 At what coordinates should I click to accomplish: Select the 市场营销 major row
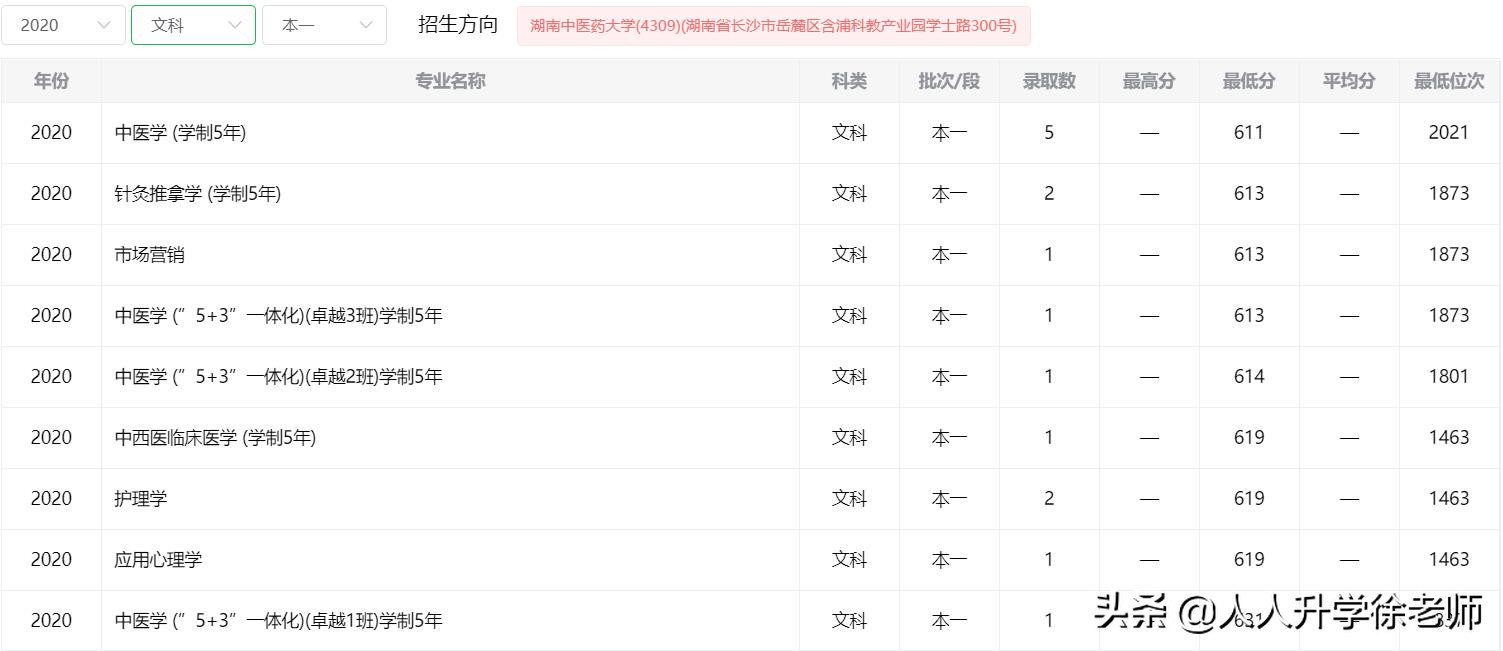(x=150, y=255)
